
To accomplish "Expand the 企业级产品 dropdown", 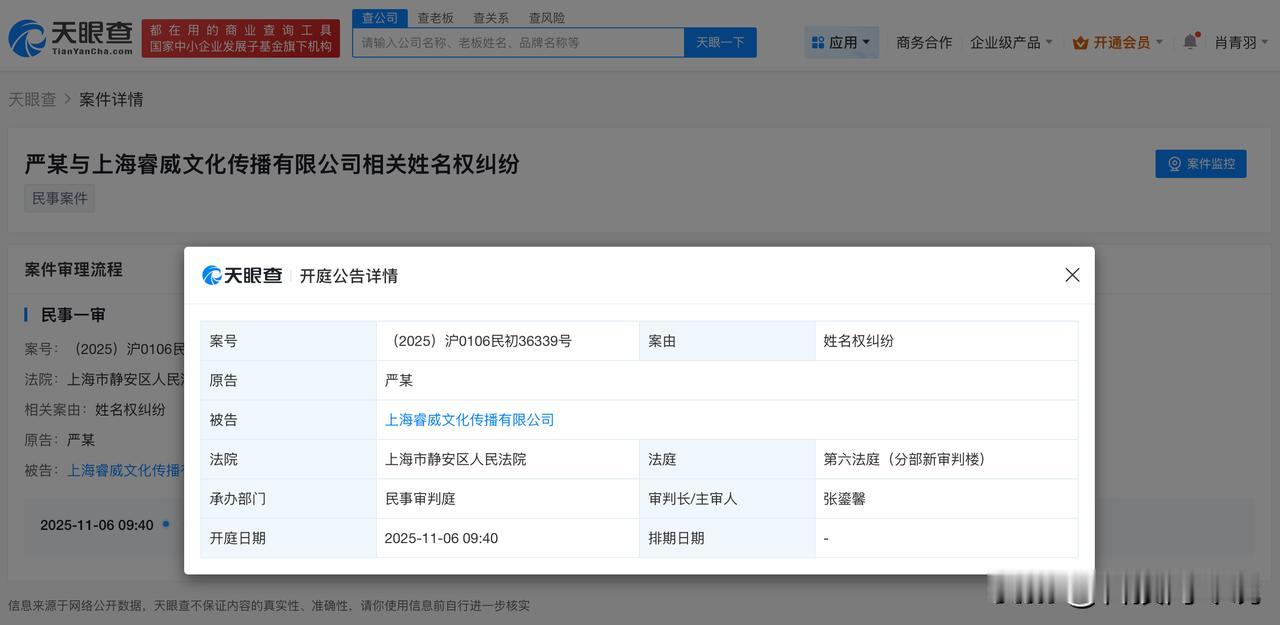I will coord(1011,42).
